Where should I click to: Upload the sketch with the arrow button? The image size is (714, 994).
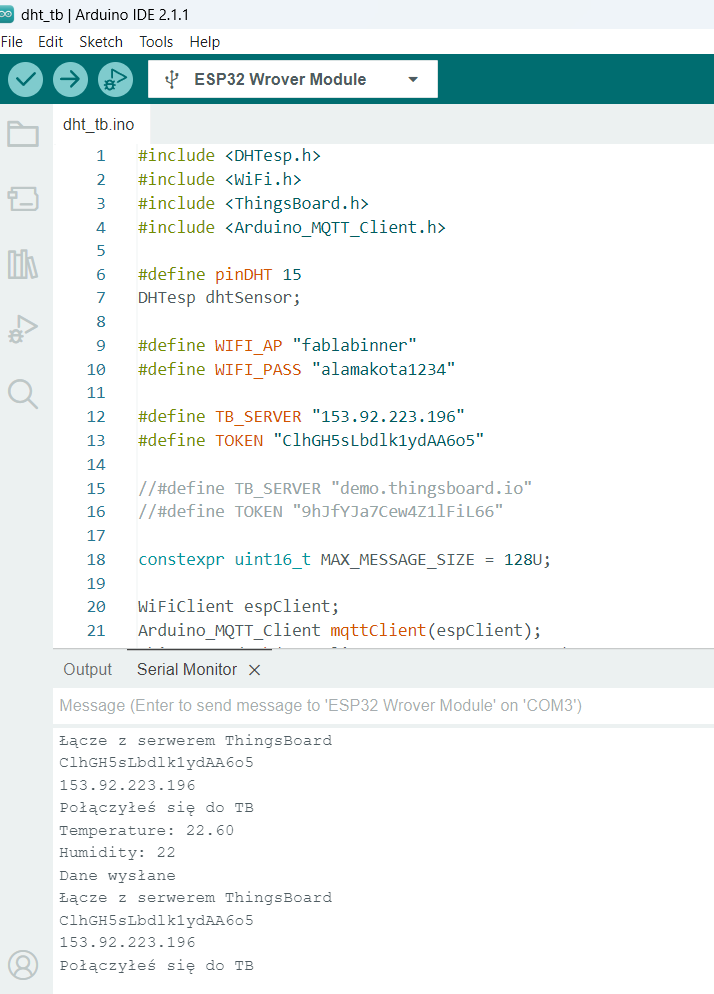click(x=70, y=79)
